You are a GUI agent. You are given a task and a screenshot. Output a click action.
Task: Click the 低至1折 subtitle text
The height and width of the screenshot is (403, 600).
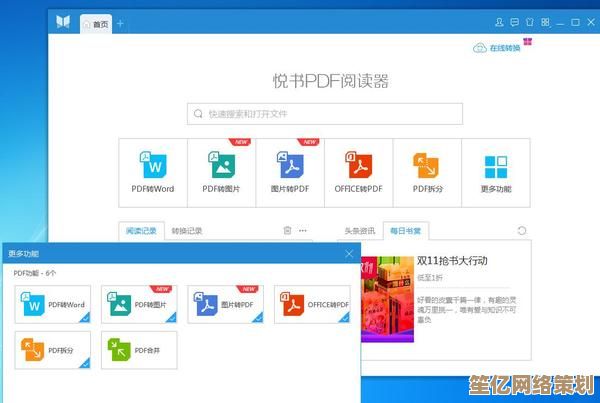point(430,277)
